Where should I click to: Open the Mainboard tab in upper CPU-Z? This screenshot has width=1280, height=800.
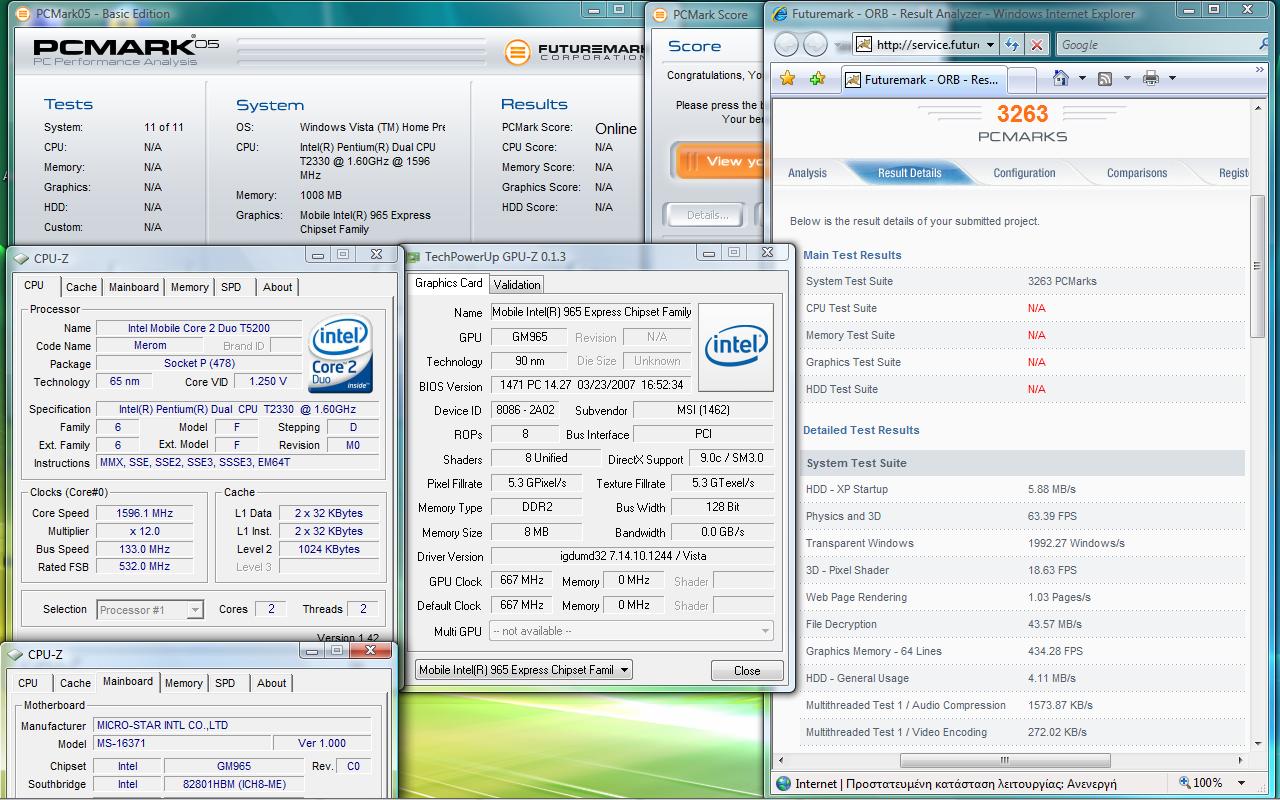134,287
